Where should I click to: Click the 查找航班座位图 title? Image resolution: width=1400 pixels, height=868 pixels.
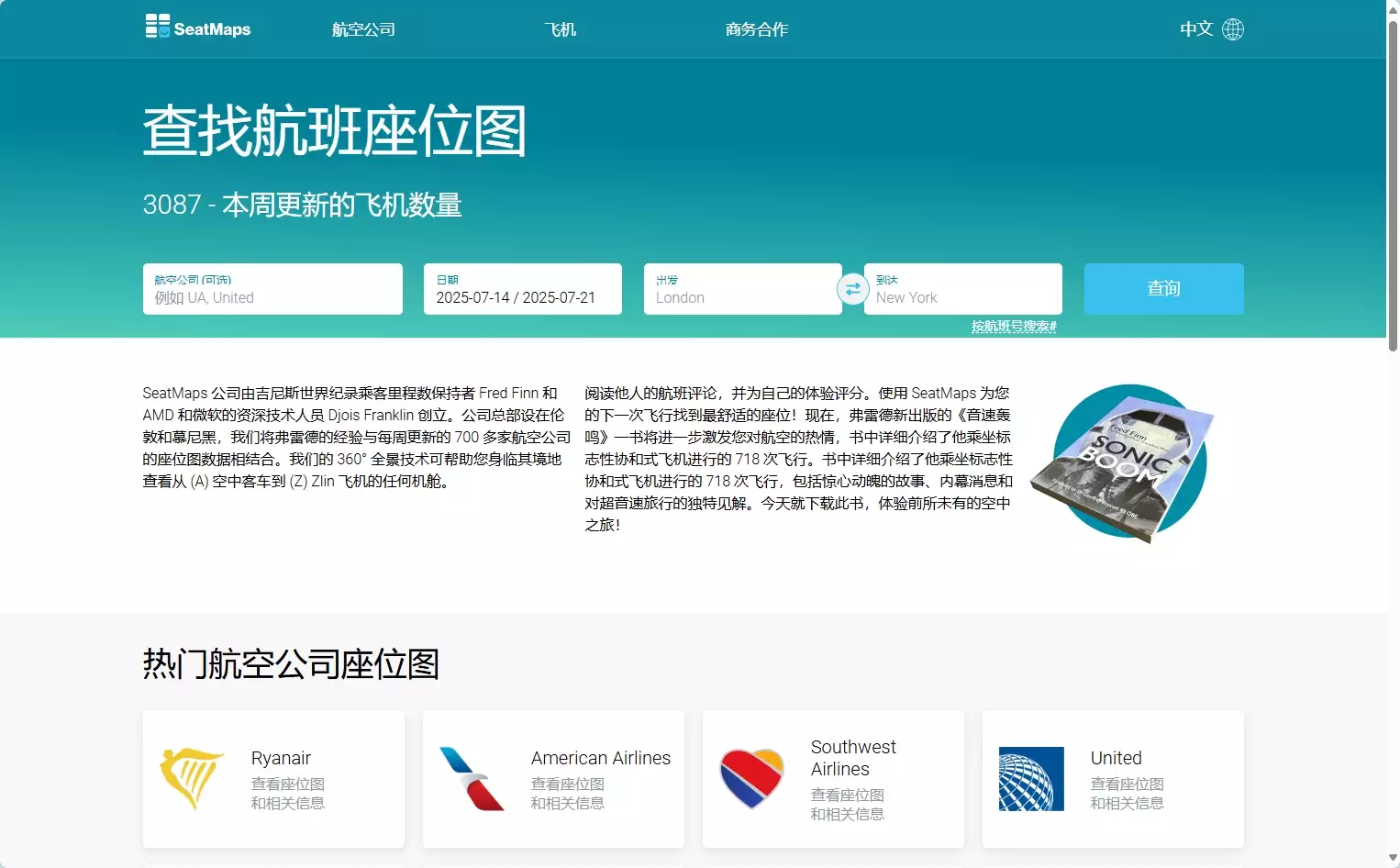pos(335,130)
